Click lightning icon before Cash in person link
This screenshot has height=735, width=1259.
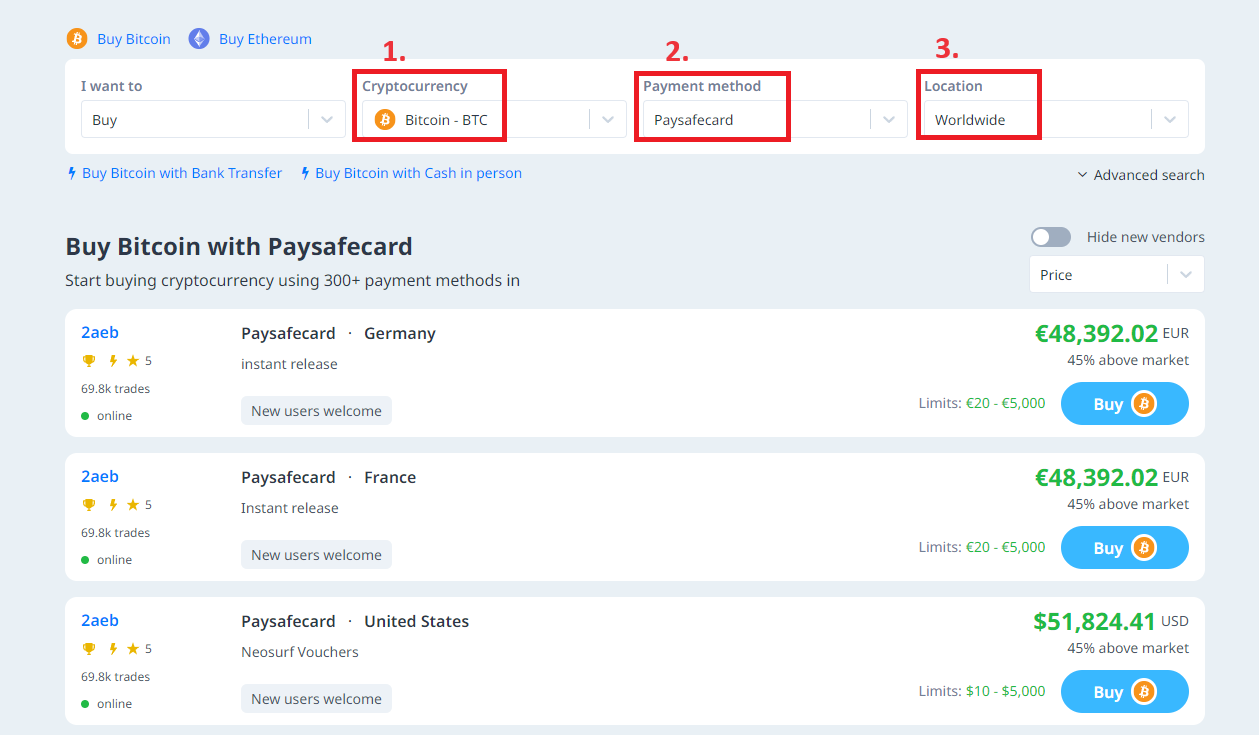305,173
